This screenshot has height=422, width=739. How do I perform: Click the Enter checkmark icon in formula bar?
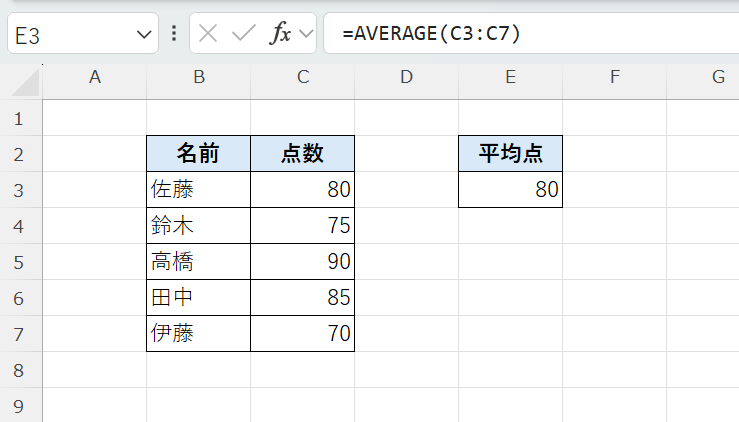point(243,34)
